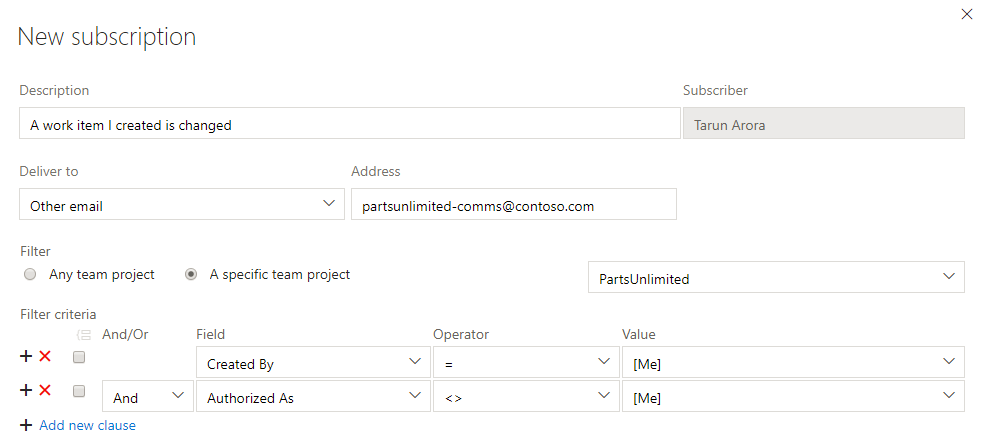Image resolution: width=987 pixels, height=442 pixels.
Task: Expand the PartsUnlimited project dropdown
Action: tap(776, 277)
